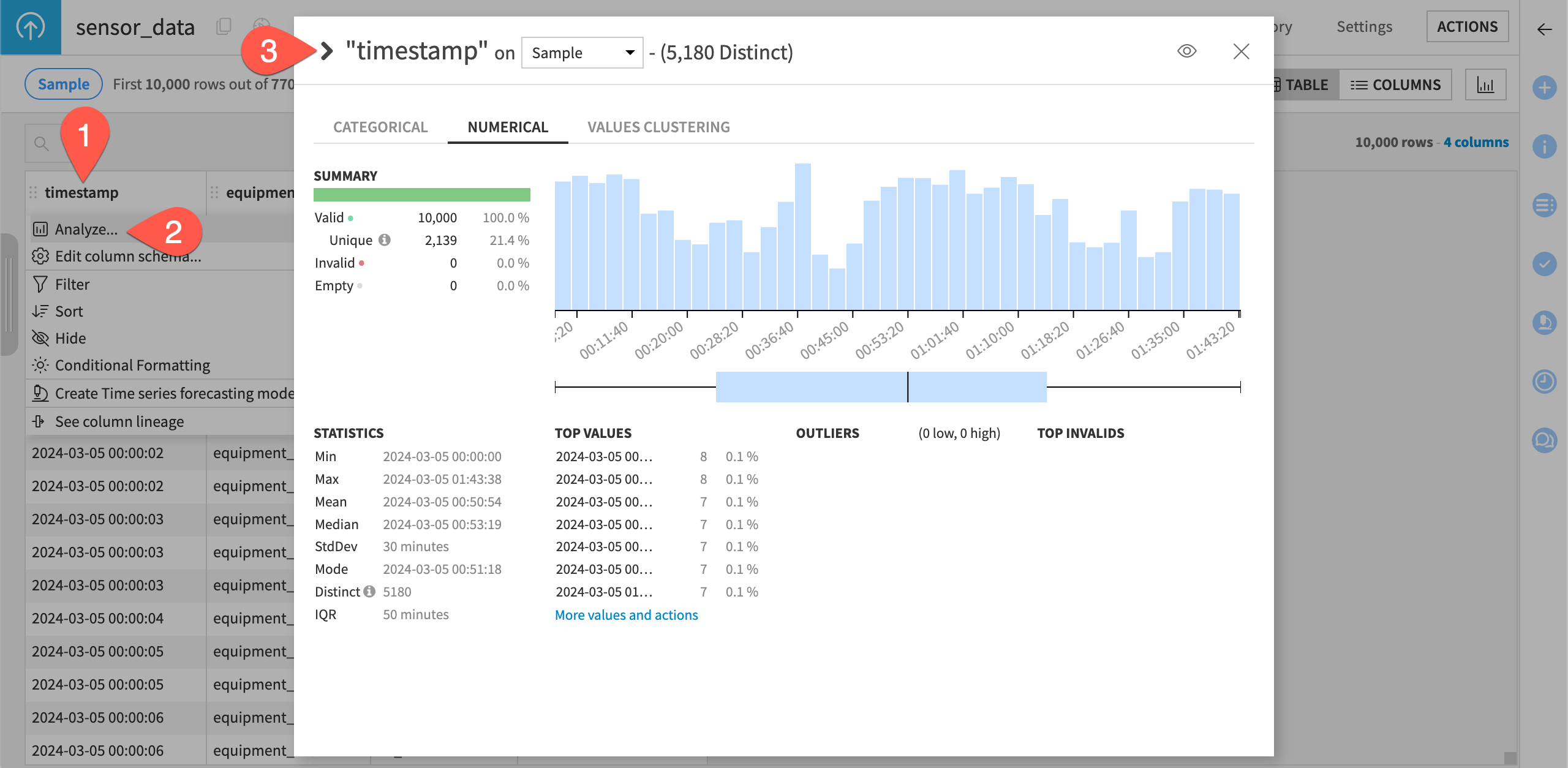Click the lab icon in the right sidebar
Screen dimensions: 1568x768
tap(1543, 323)
